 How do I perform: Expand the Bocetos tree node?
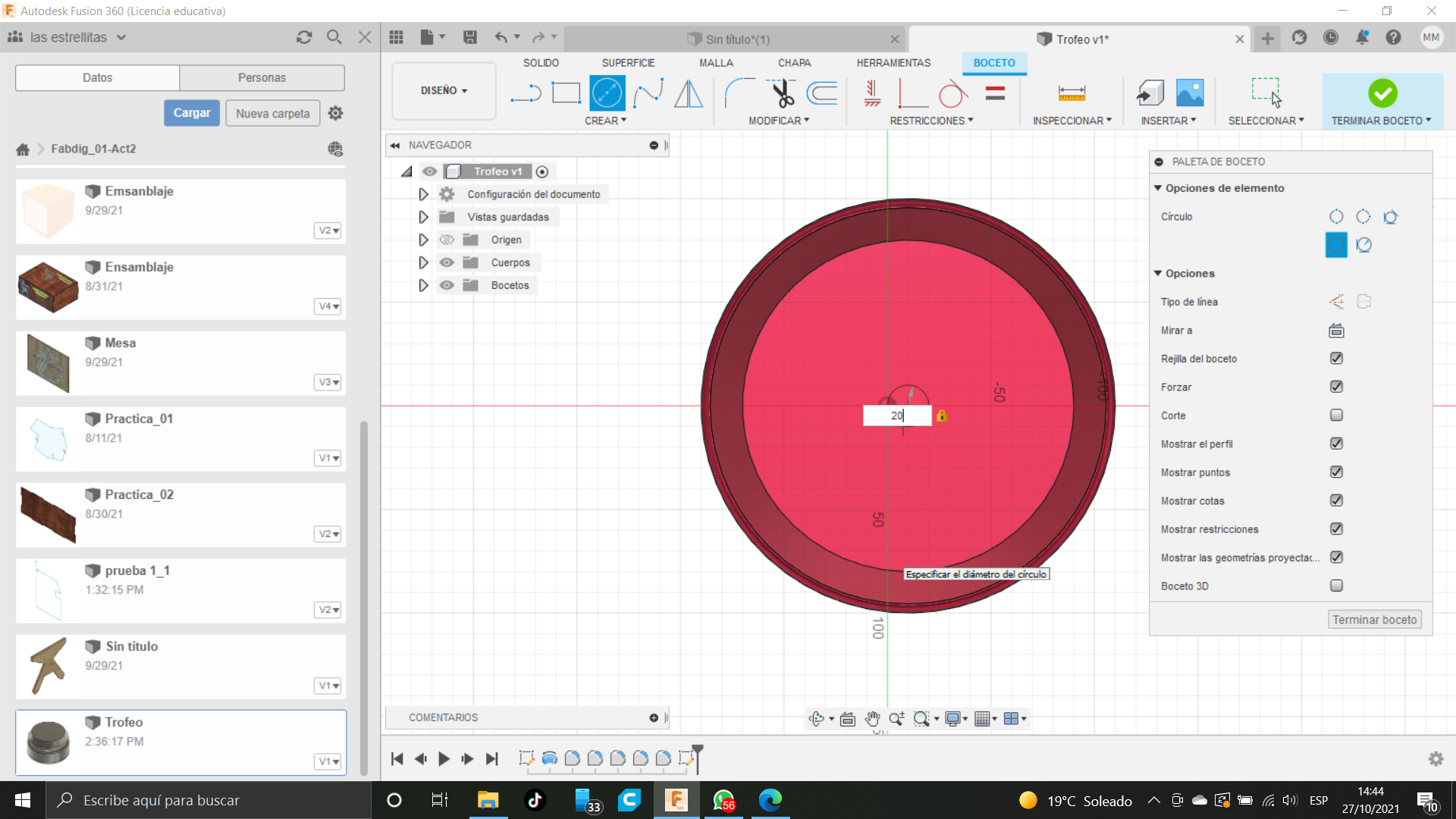point(423,285)
